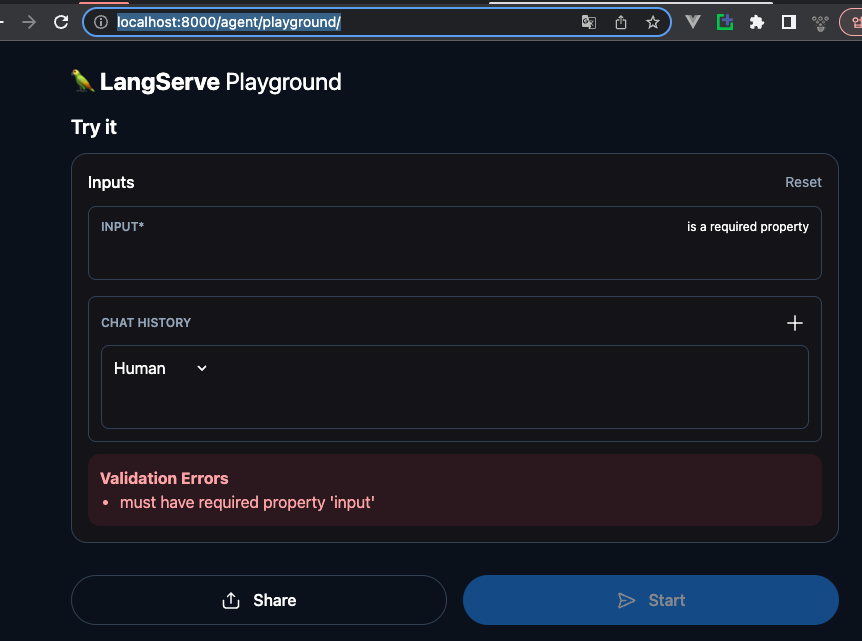Focus the chat history message text area
Image resolution: width=862 pixels, height=641 pixels.
pos(455,387)
